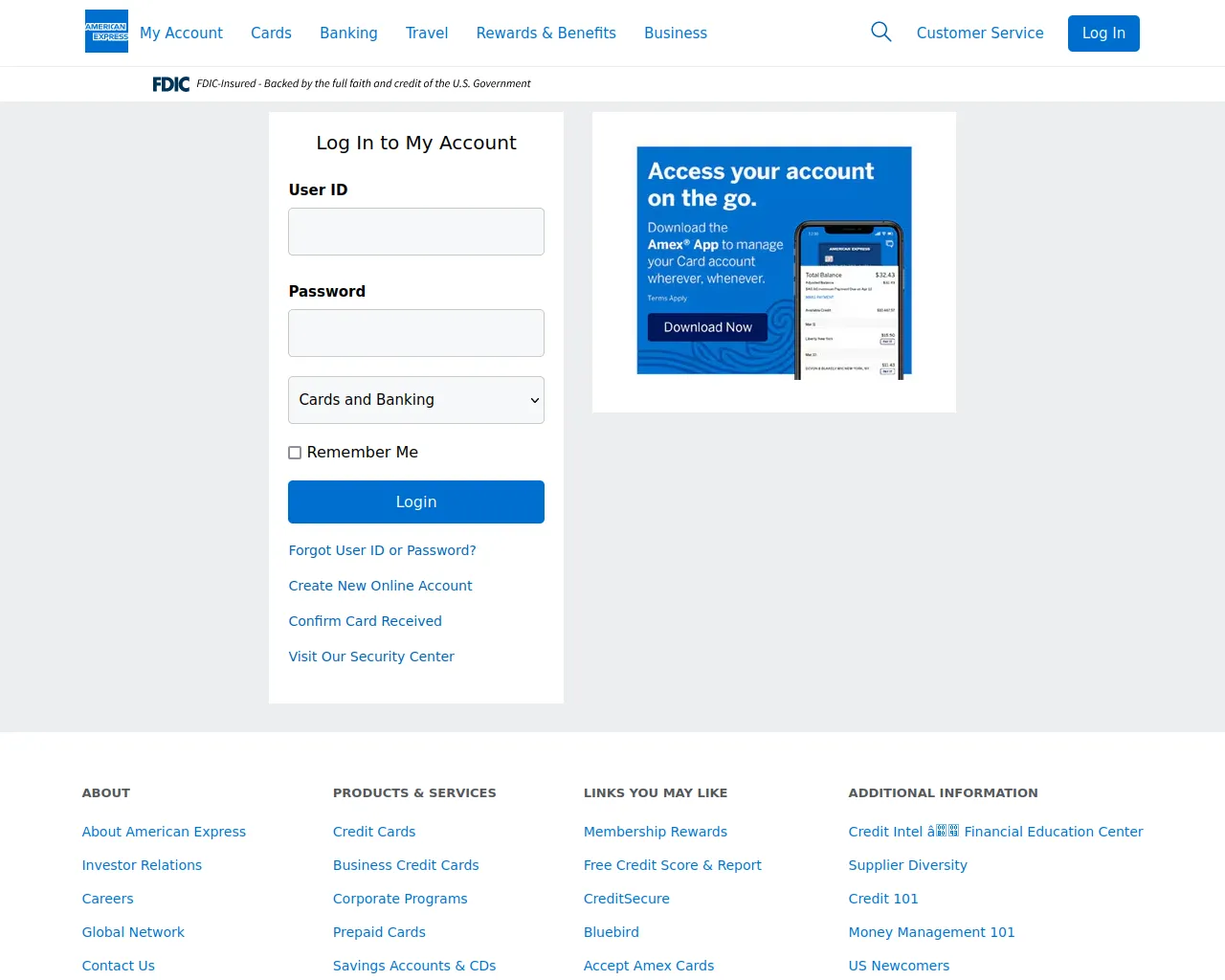Open Rewards & Benefits menu
This screenshot has height=980, width=1225.
[546, 33]
